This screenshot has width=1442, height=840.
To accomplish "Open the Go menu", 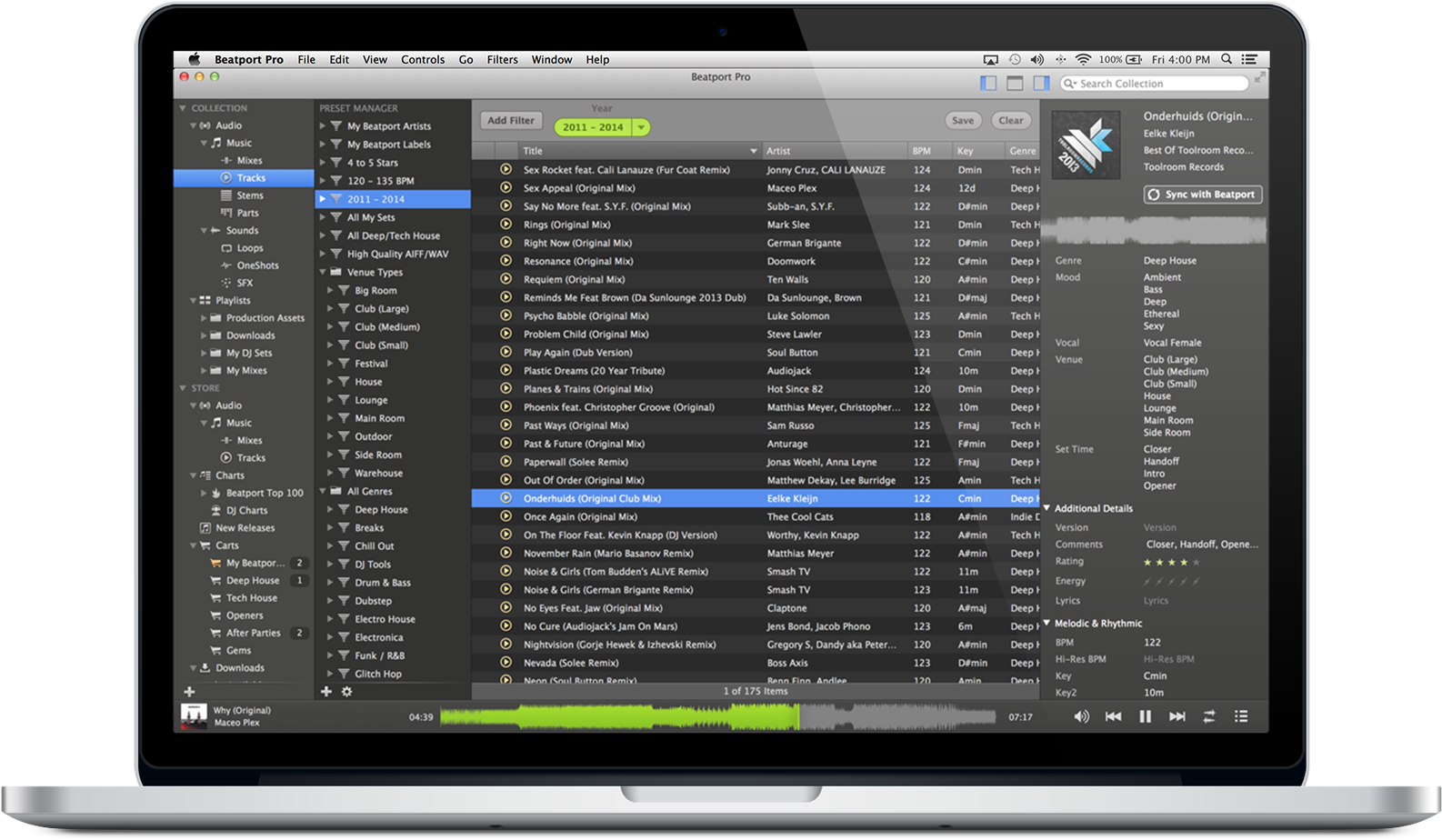I will pyautogui.click(x=466, y=59).
